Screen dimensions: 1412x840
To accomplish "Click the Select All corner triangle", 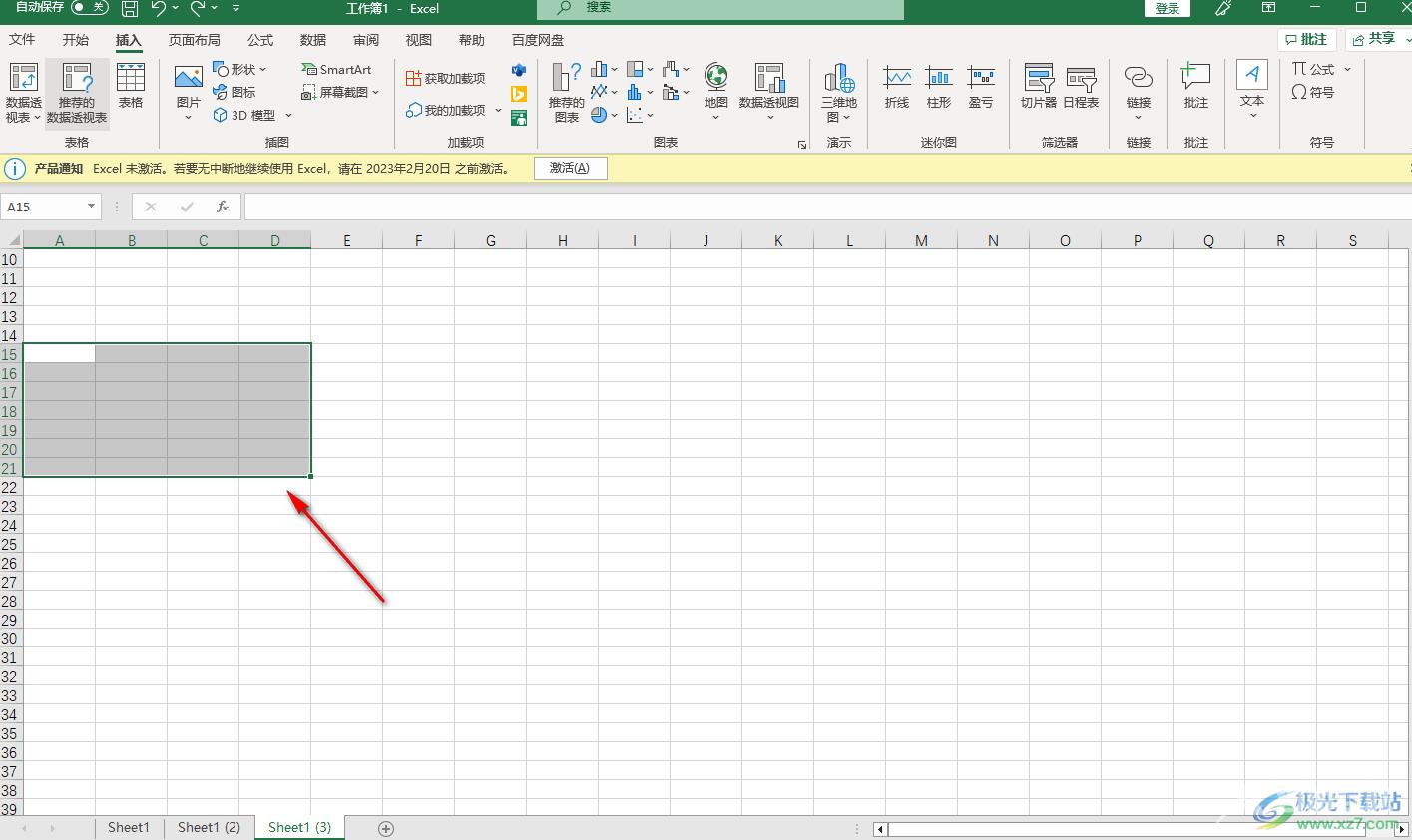I will [12, 240].
